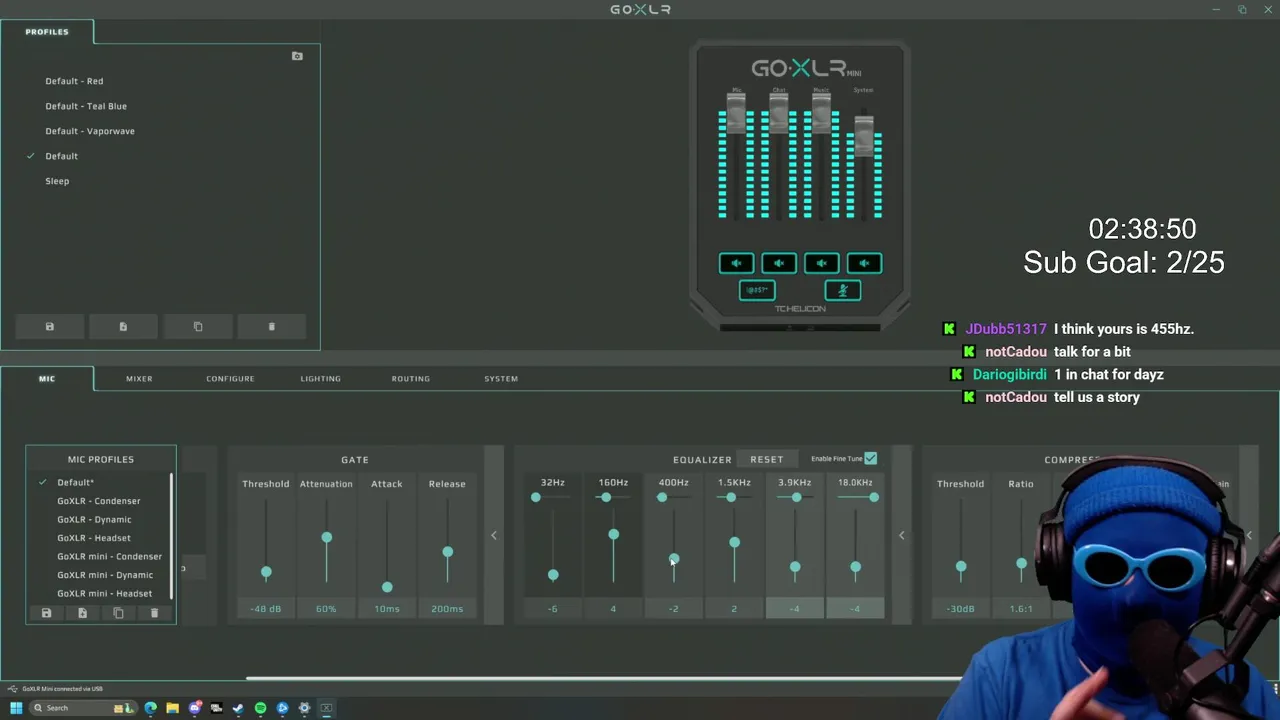Open the Lighting tab
1280x720 pixels.
(320, 379)
